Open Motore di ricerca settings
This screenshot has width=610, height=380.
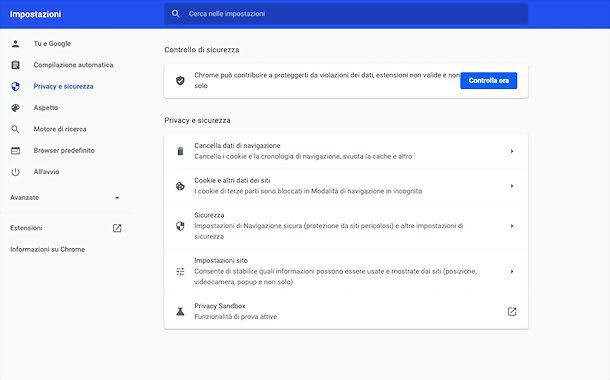pyautogui.click(x=60, y=129)
